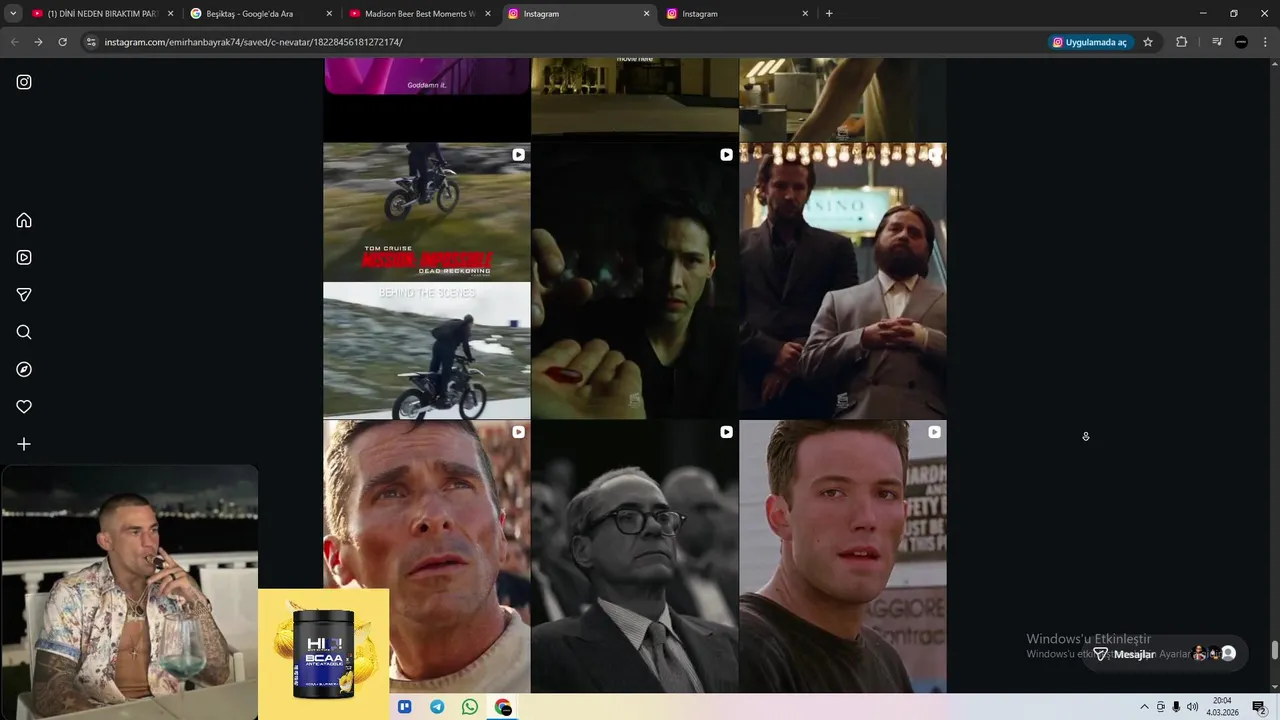Close the last Instagram tab
The image size is (1280, 720).
pyautogui.click(x=805, y=14)
